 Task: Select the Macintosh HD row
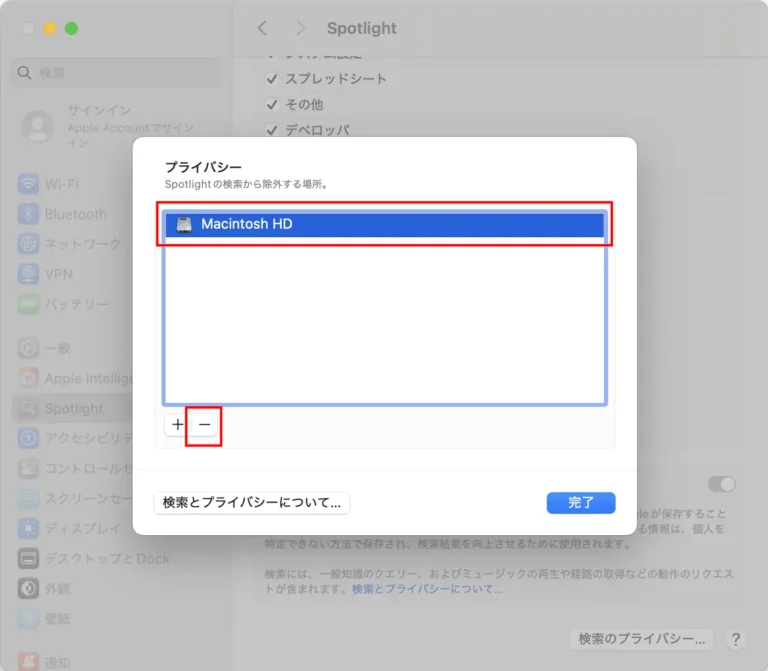coord(384,224)
